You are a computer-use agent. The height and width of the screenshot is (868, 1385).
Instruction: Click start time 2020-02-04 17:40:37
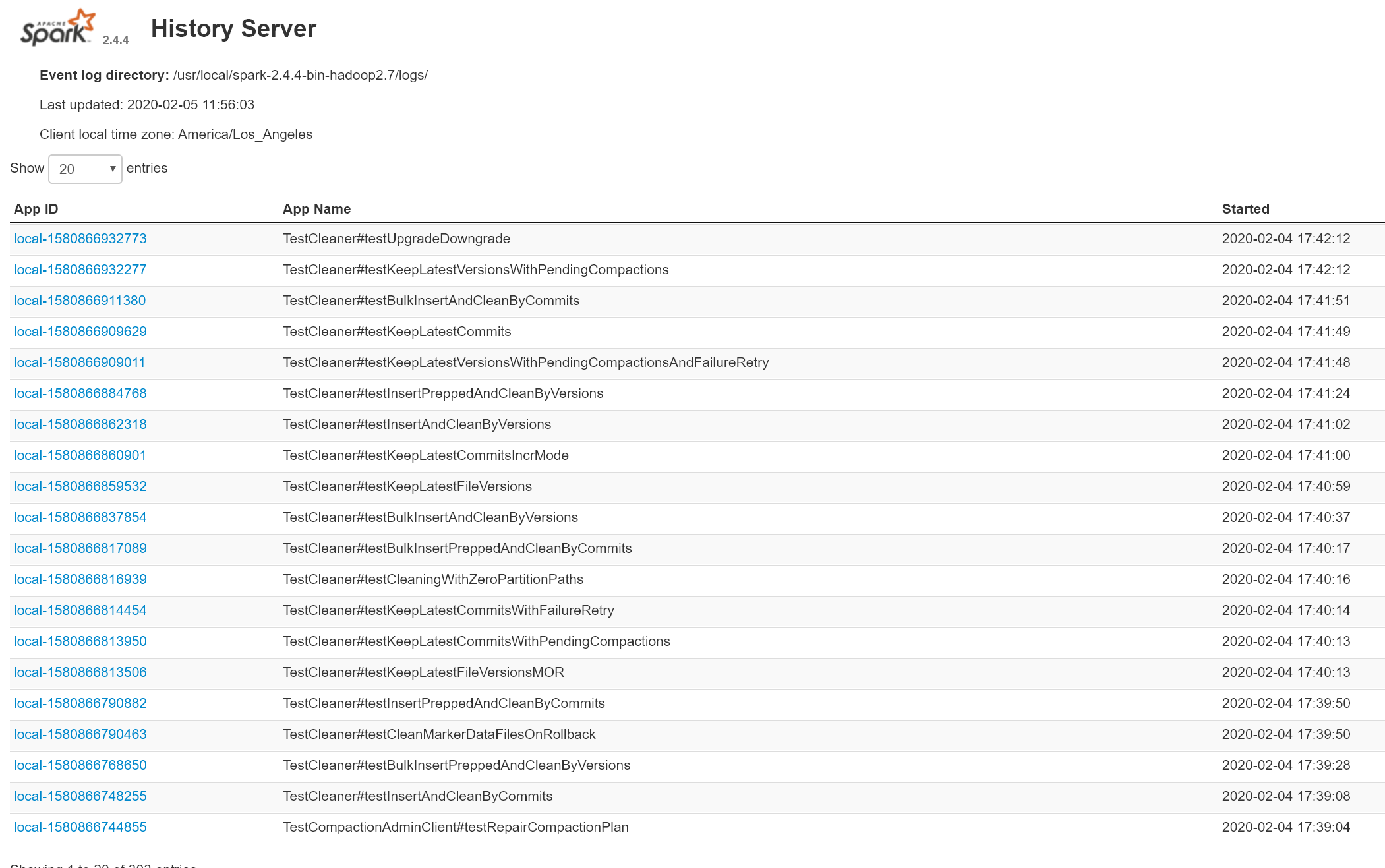pyautogui.click(x=1286, y=517)
